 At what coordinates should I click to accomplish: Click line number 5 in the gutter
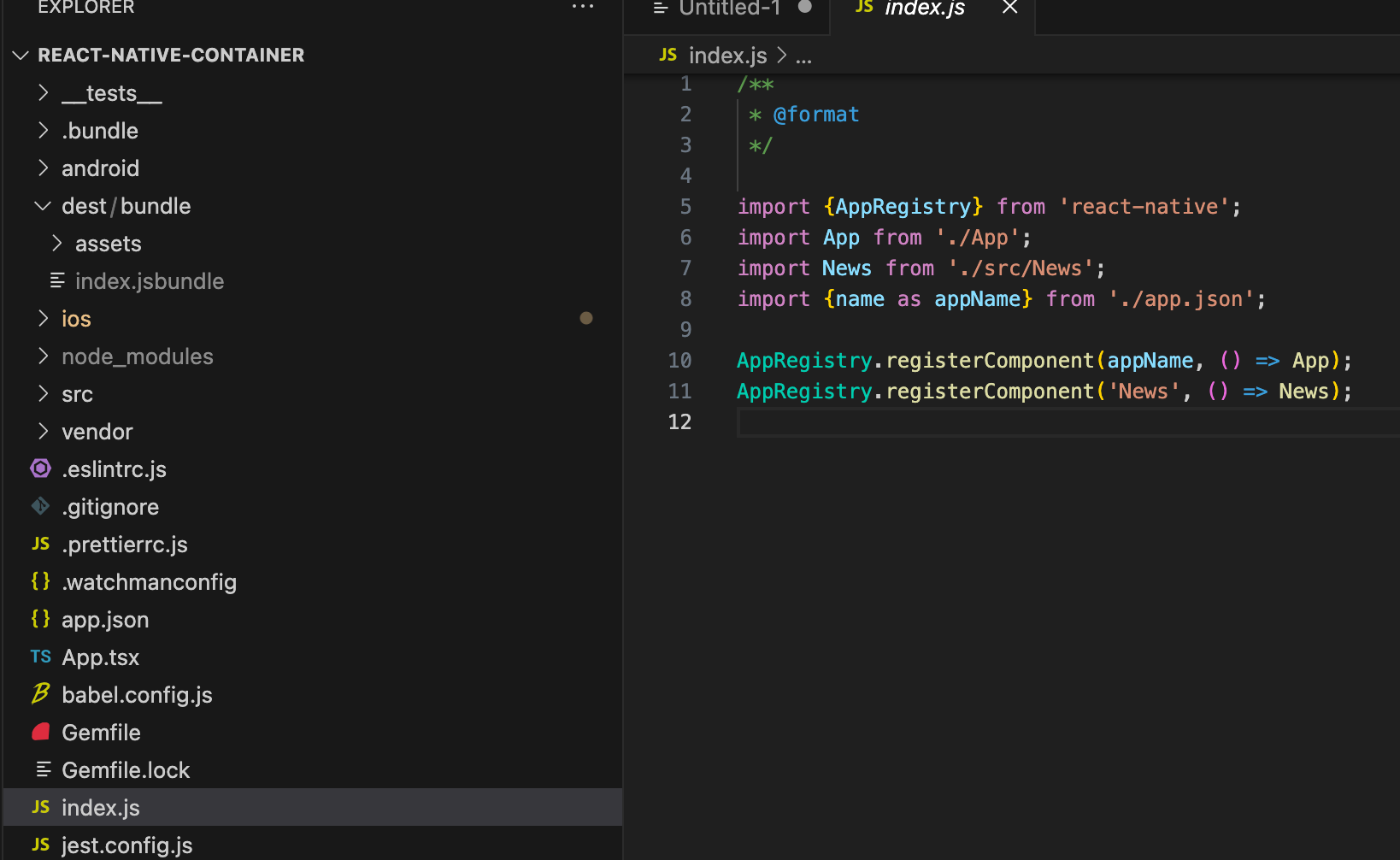tap(685, 206)
